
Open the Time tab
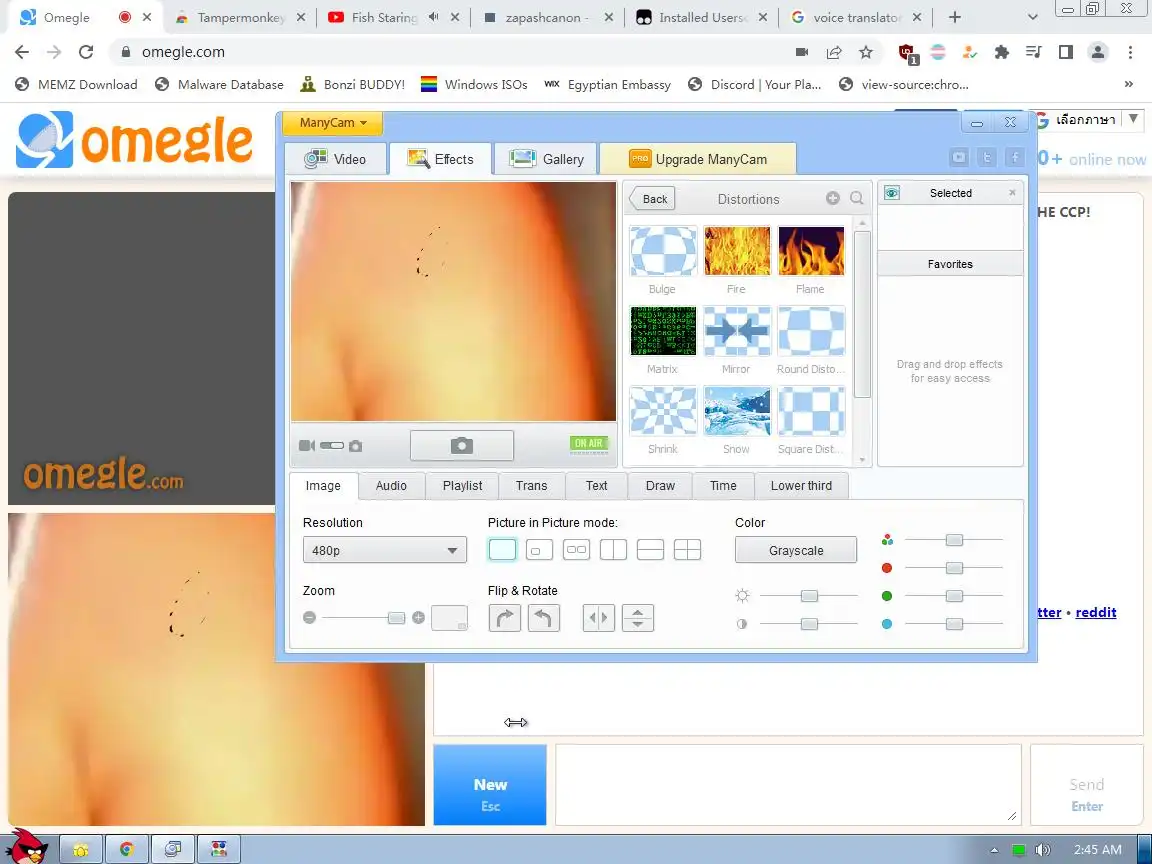point(723,486)
